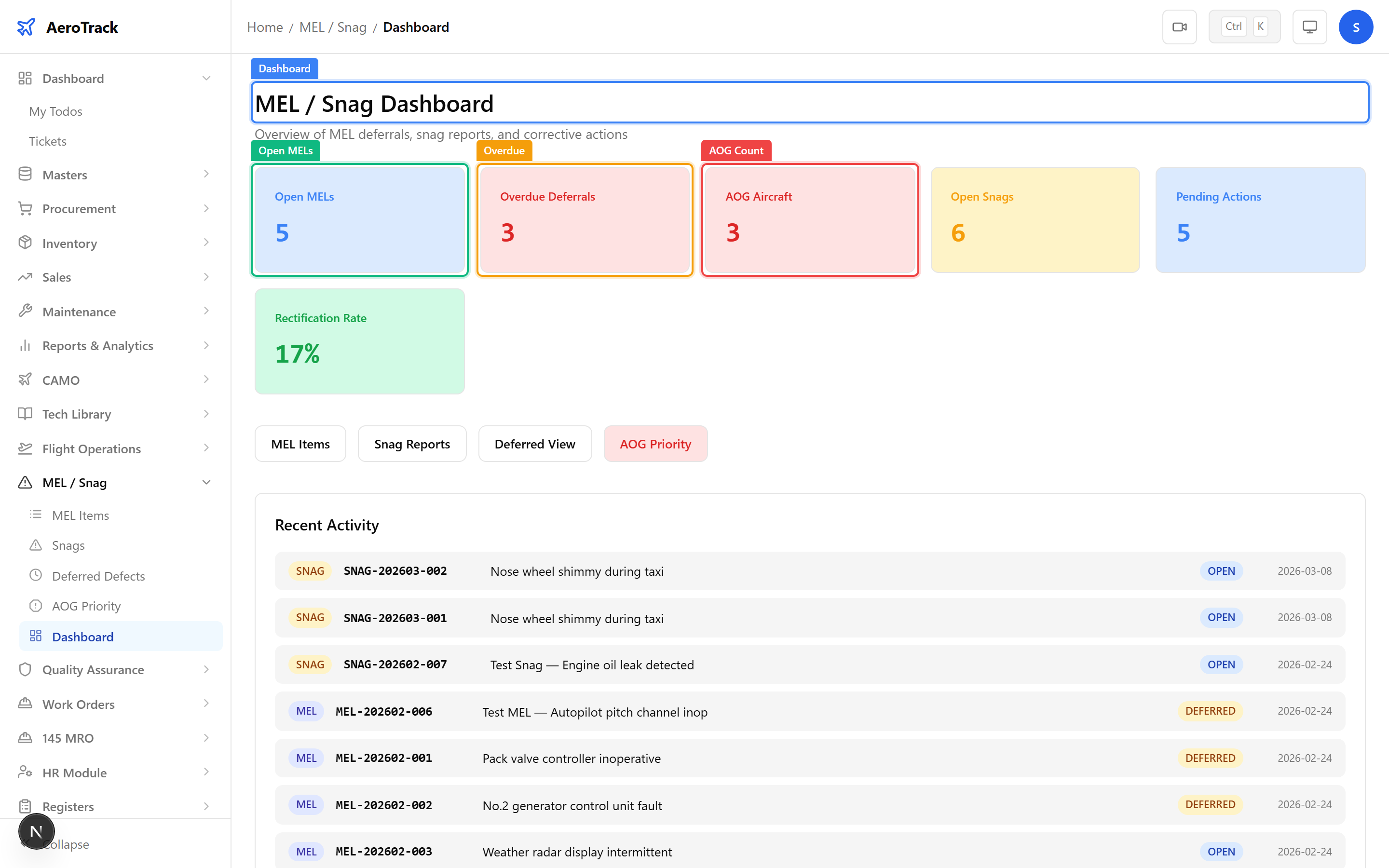Select the Procurement shopping cart icon
This screenshot has height=868, width=1389.
pos(25,208)
